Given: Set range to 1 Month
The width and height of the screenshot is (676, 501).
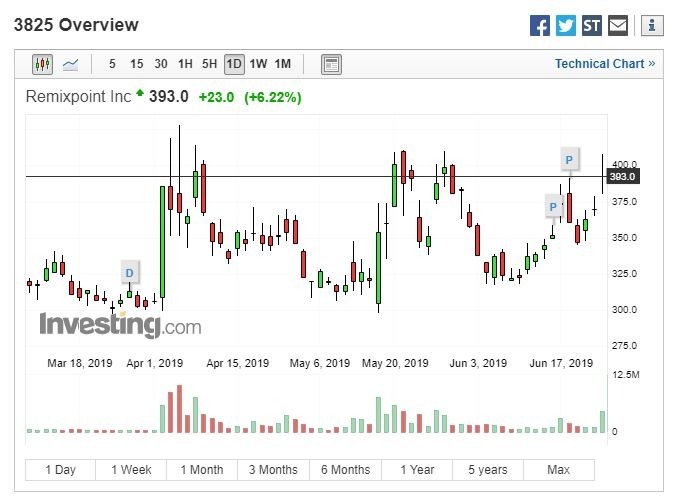Looking at the screenshot, I should pyautogui.click(x=202, y=470).
